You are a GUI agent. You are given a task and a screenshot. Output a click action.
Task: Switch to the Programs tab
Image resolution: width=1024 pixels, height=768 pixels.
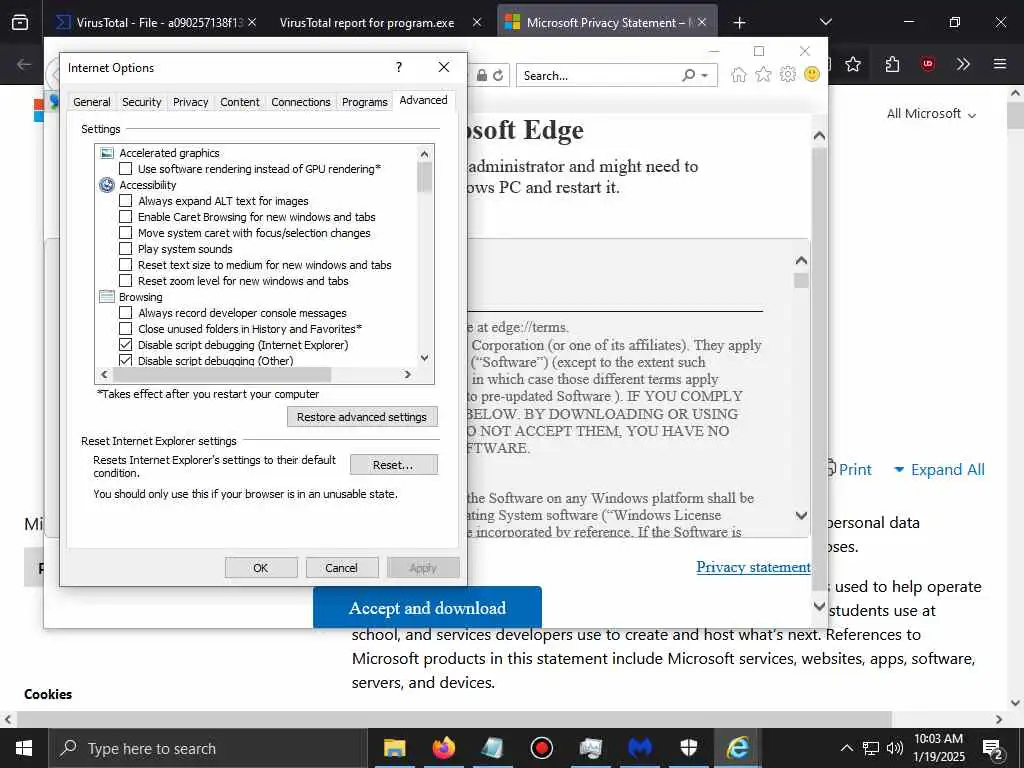(364, 102)
